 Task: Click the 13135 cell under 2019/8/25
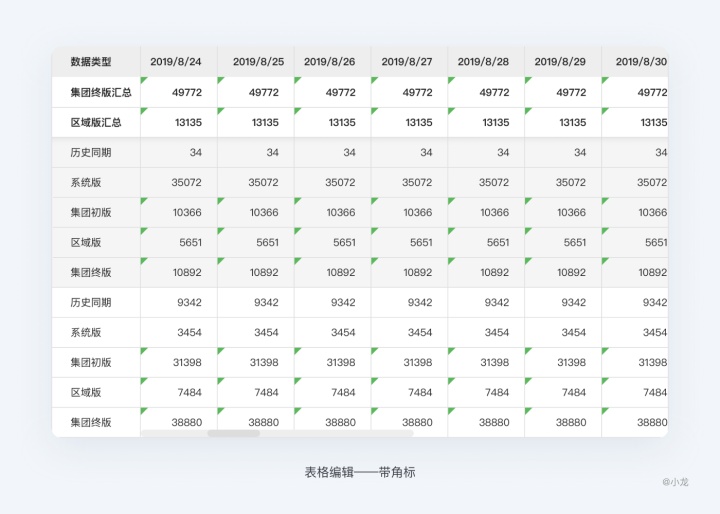click(256, 122)
